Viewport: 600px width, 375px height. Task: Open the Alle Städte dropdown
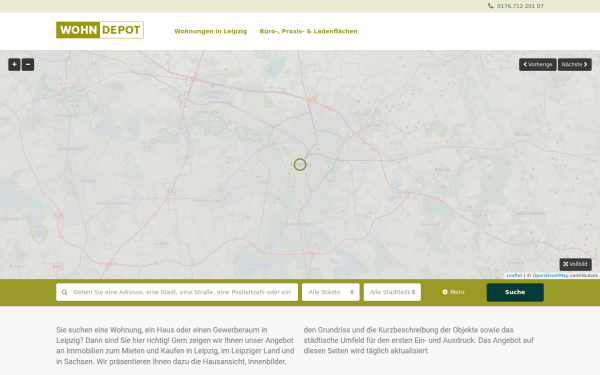[x=331, y=292]
